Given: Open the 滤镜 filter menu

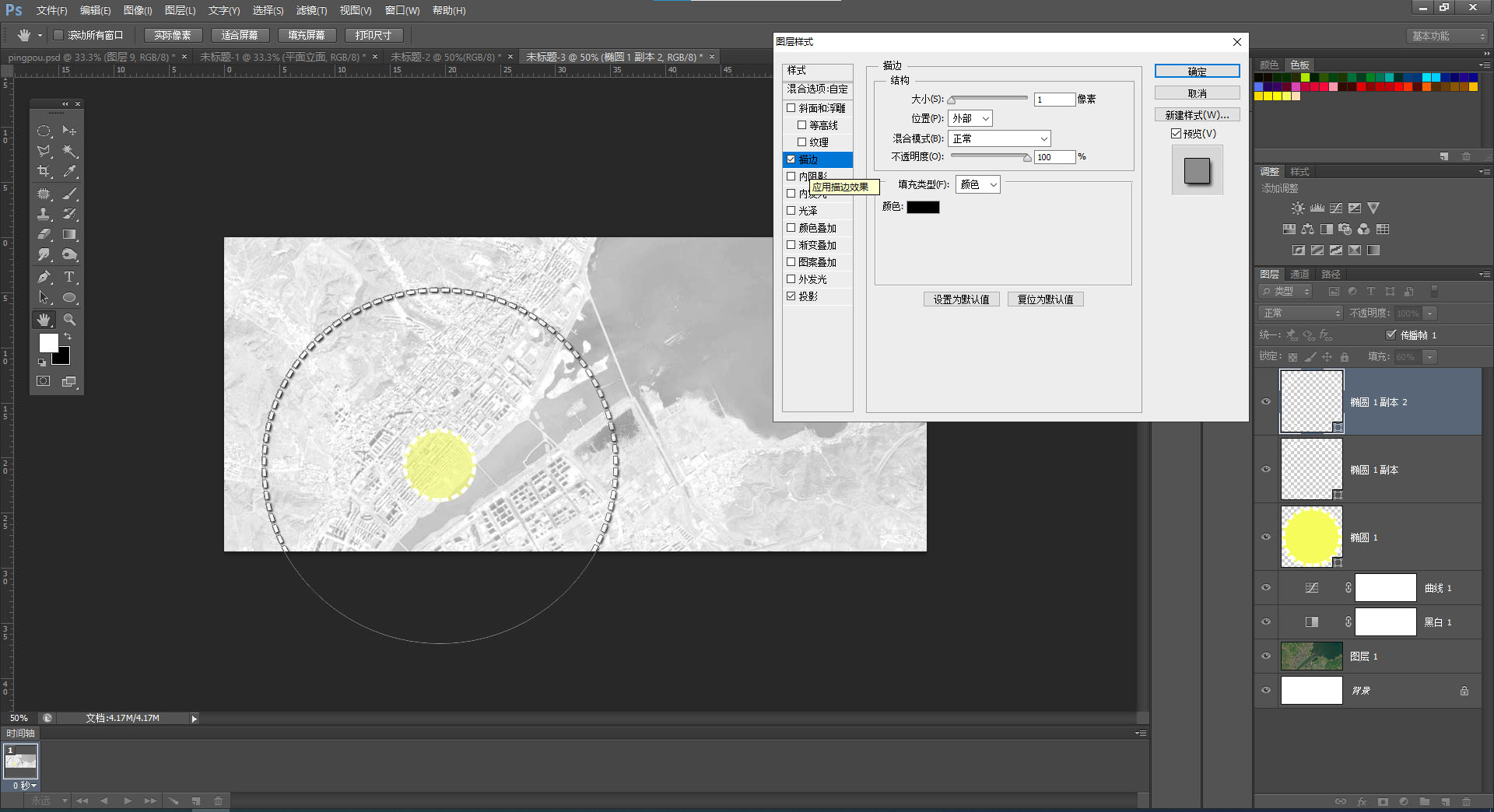Looking at the screenshot, I should coord(311,10).
